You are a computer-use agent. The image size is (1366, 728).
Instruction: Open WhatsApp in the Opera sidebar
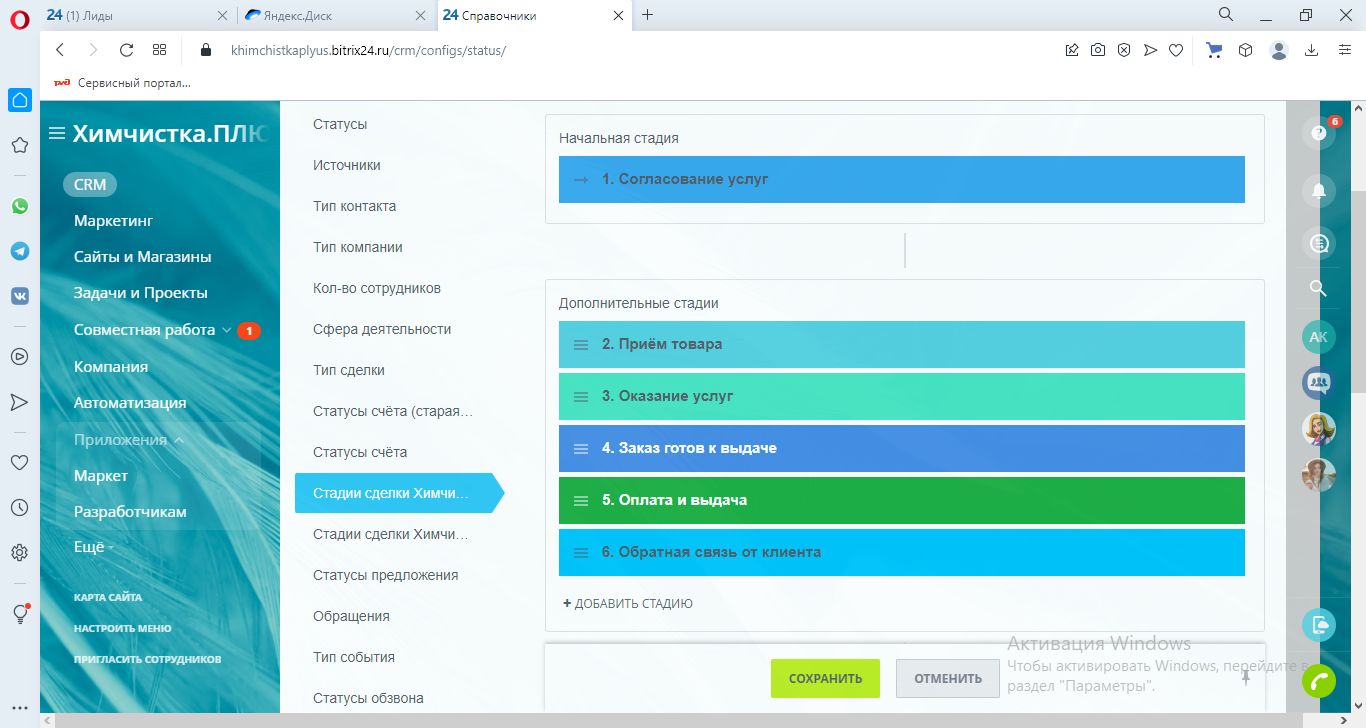pyautogui.click(x=20, y=206)
